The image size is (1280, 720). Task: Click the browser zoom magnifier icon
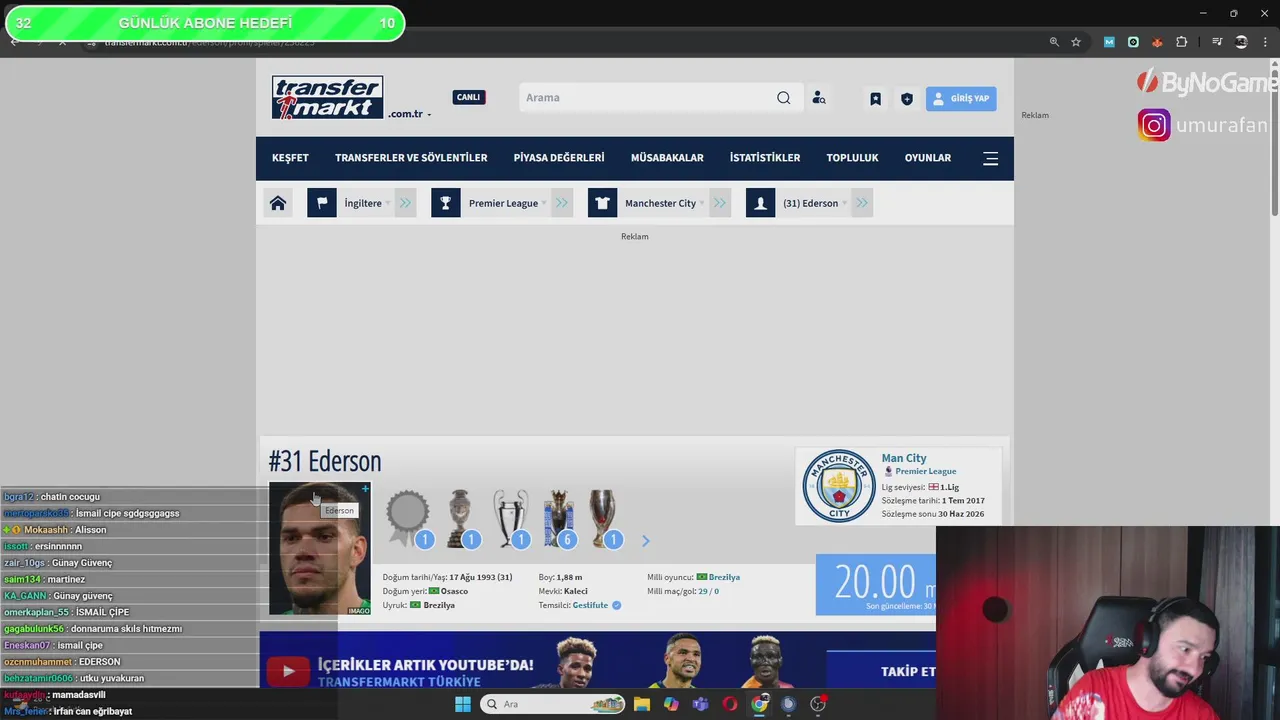click(x=1054, y=42)
